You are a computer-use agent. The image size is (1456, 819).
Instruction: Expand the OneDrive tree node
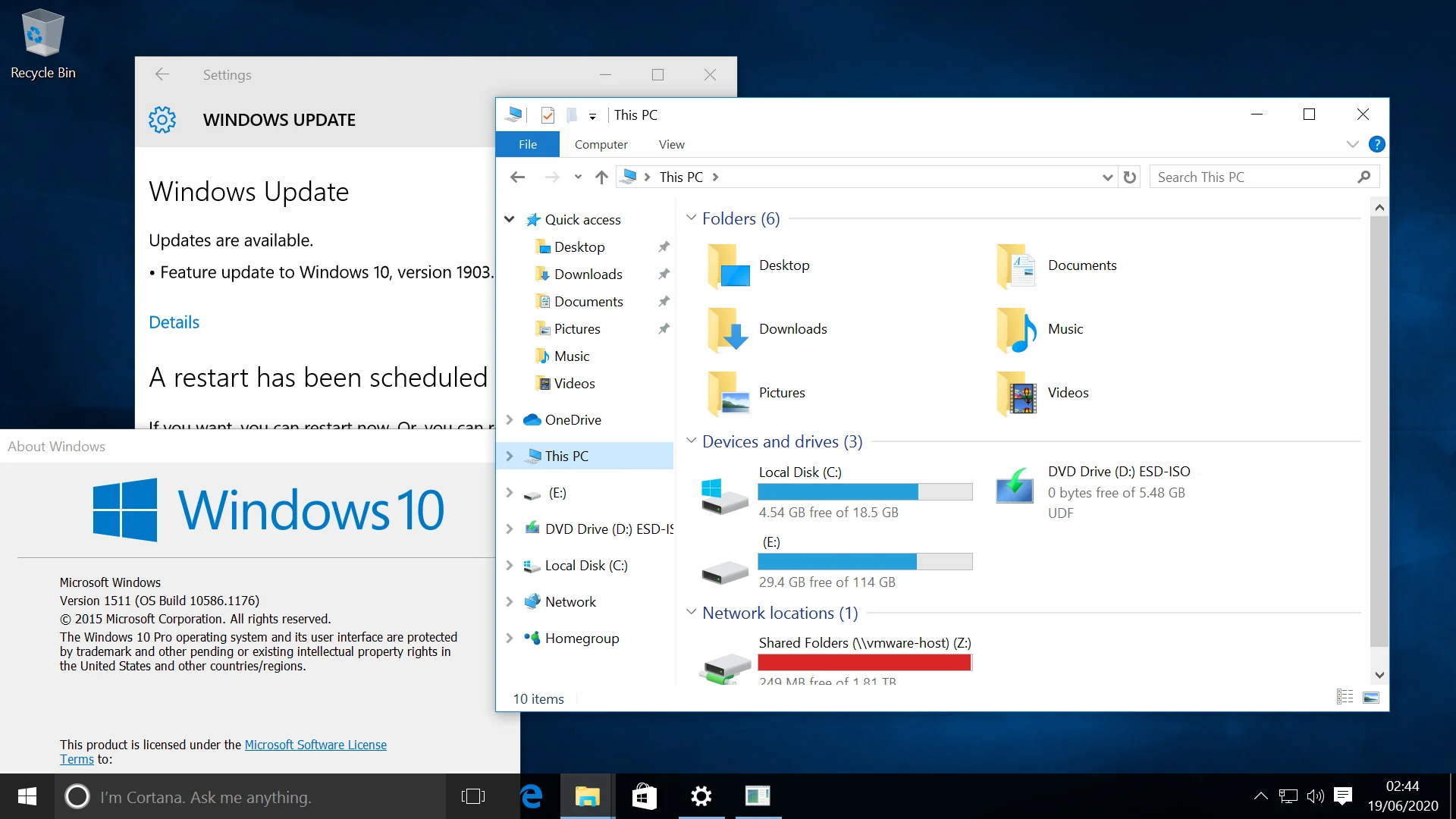click(x=510, y=419)
